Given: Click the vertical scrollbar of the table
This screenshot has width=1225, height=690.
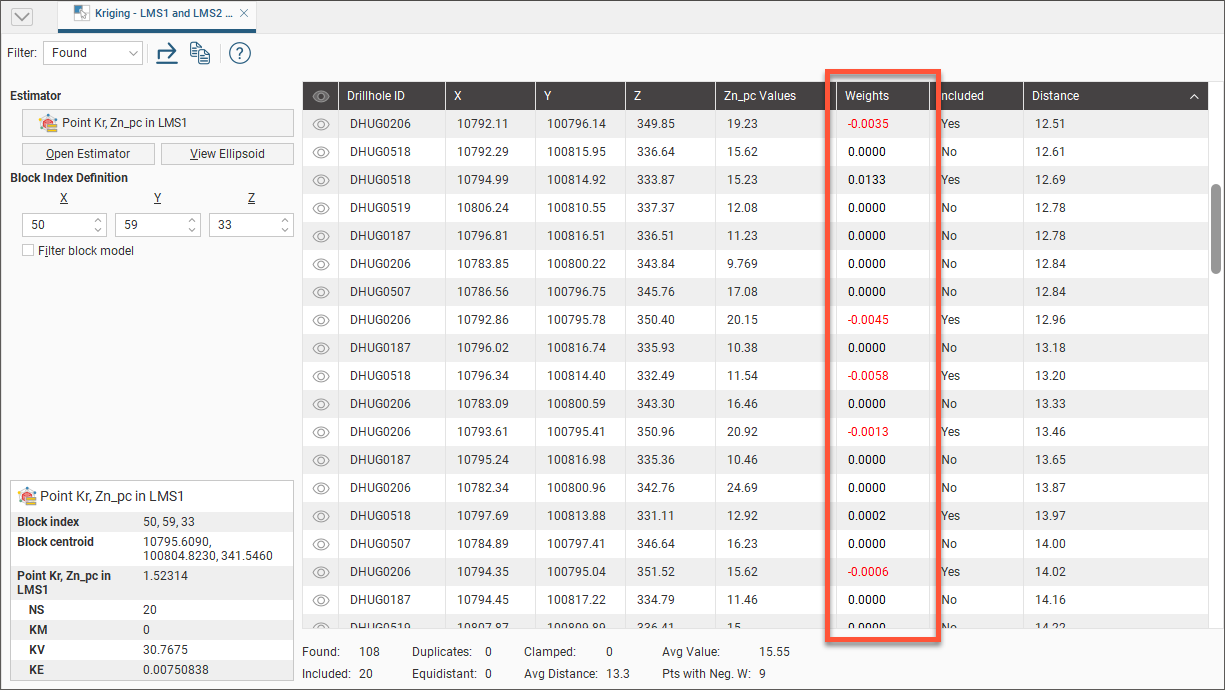Looking at the screenshot, I should tap(1215, 228).
